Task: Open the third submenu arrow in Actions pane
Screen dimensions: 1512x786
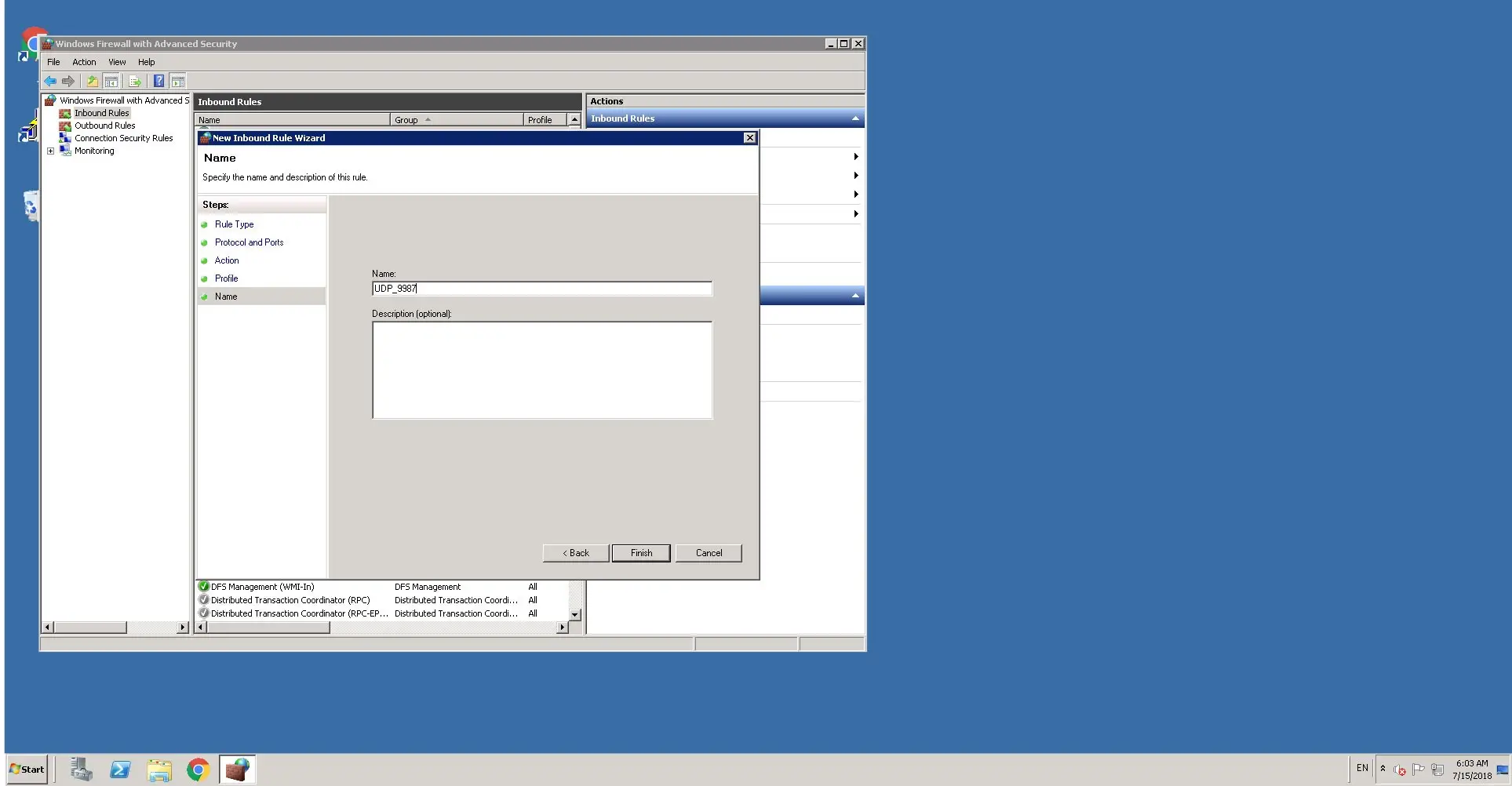Action: (x=855, y=195)
